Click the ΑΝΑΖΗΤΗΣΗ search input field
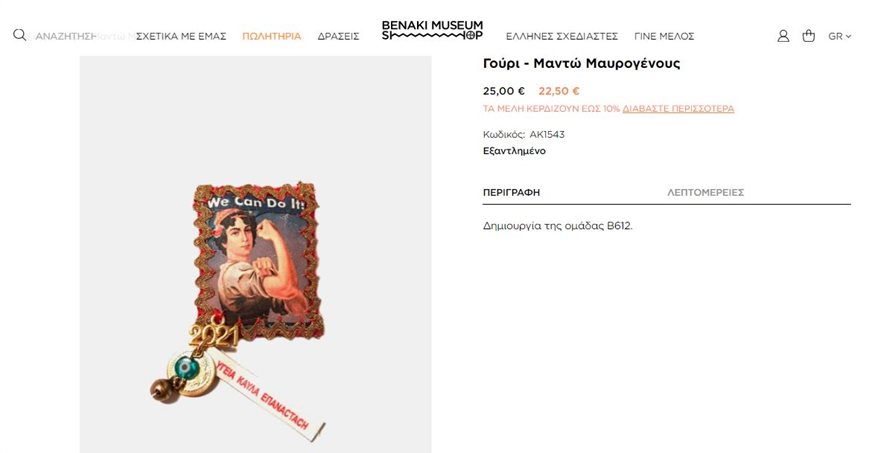 [81, 36]
